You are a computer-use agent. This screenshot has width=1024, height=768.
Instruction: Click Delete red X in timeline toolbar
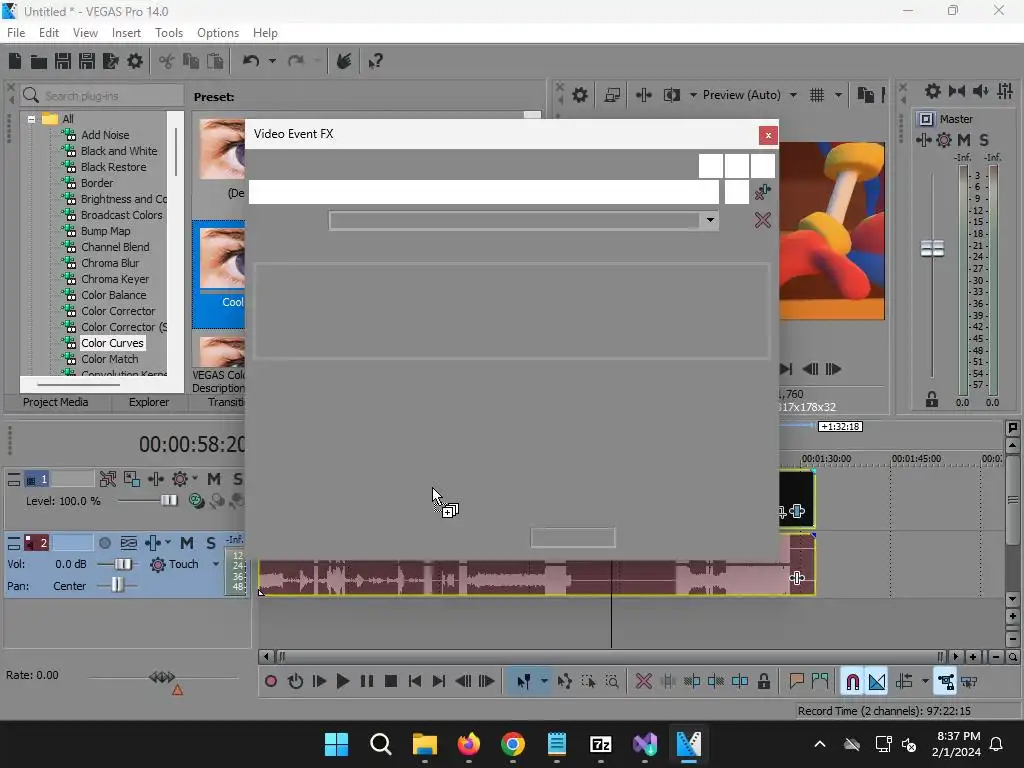pos(643,682)
